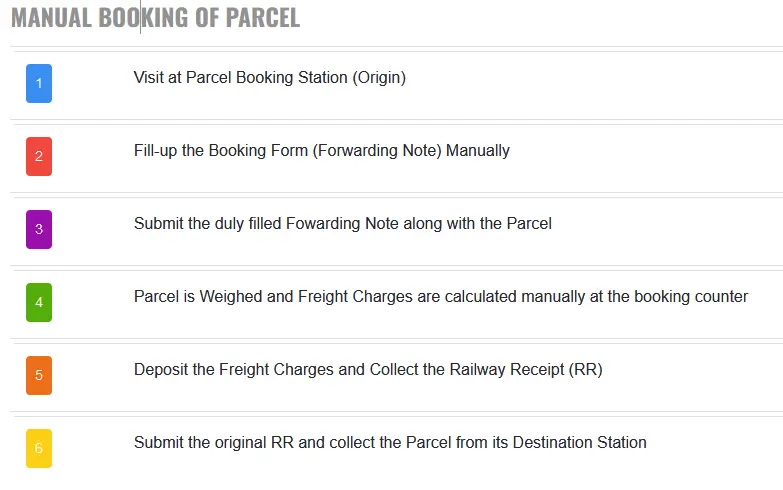Image resolution: width=783 pixels, height=490 pixels.
Task: Select the purple step 3 badge
Action: [x=39, y=229]
